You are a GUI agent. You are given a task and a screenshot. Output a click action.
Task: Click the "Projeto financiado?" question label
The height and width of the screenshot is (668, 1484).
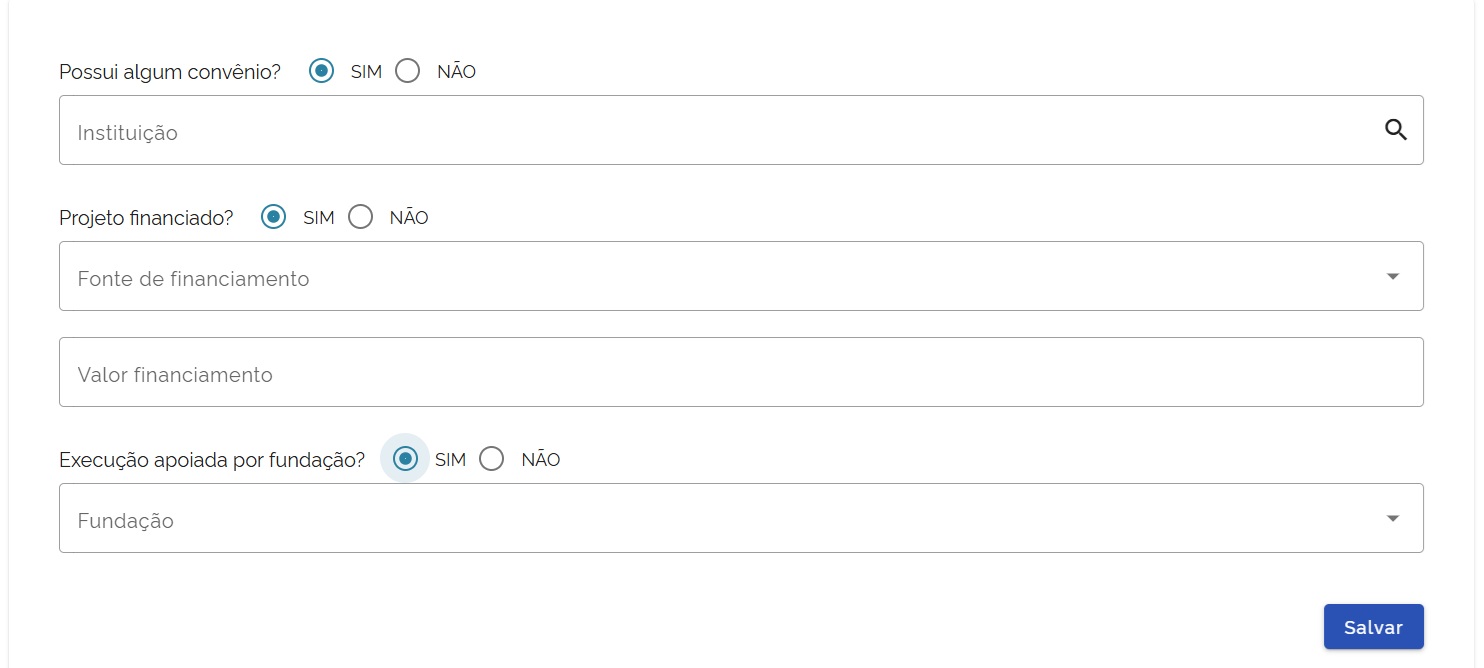click(146, 218)
